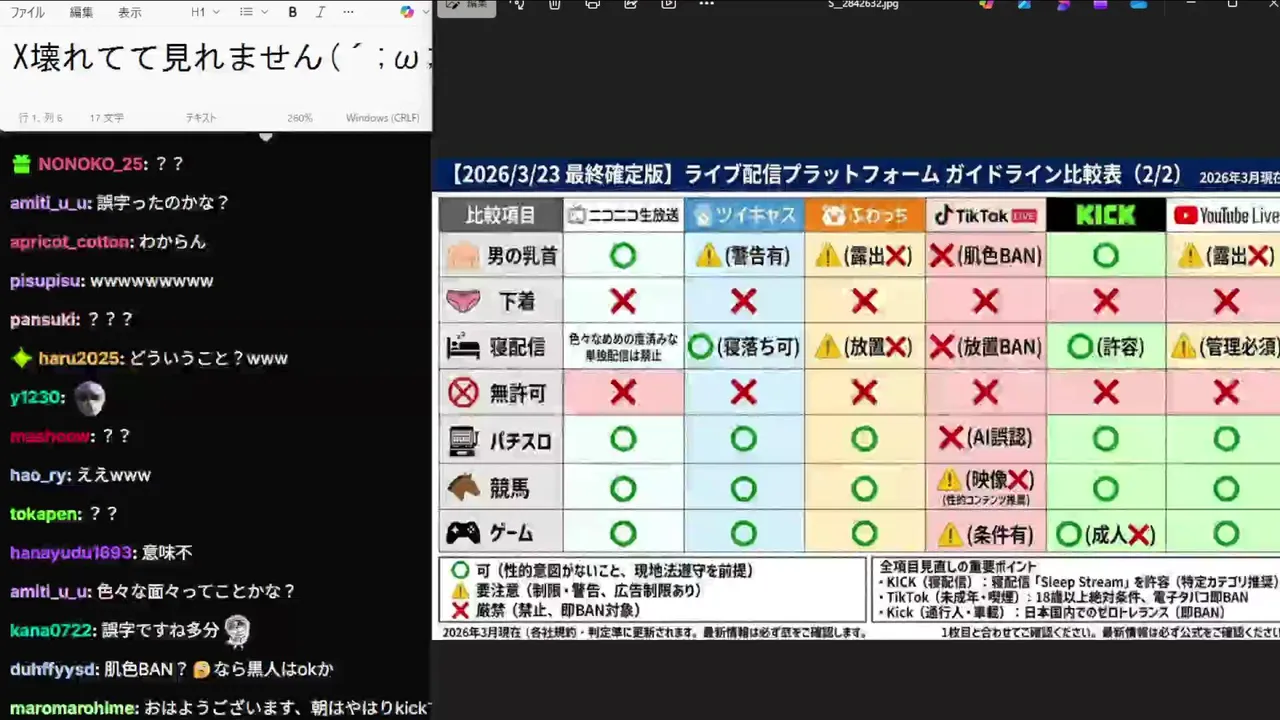Click the ツイキャス column header
Screen dimensions: 1280x720
click(x=745, y=215)
